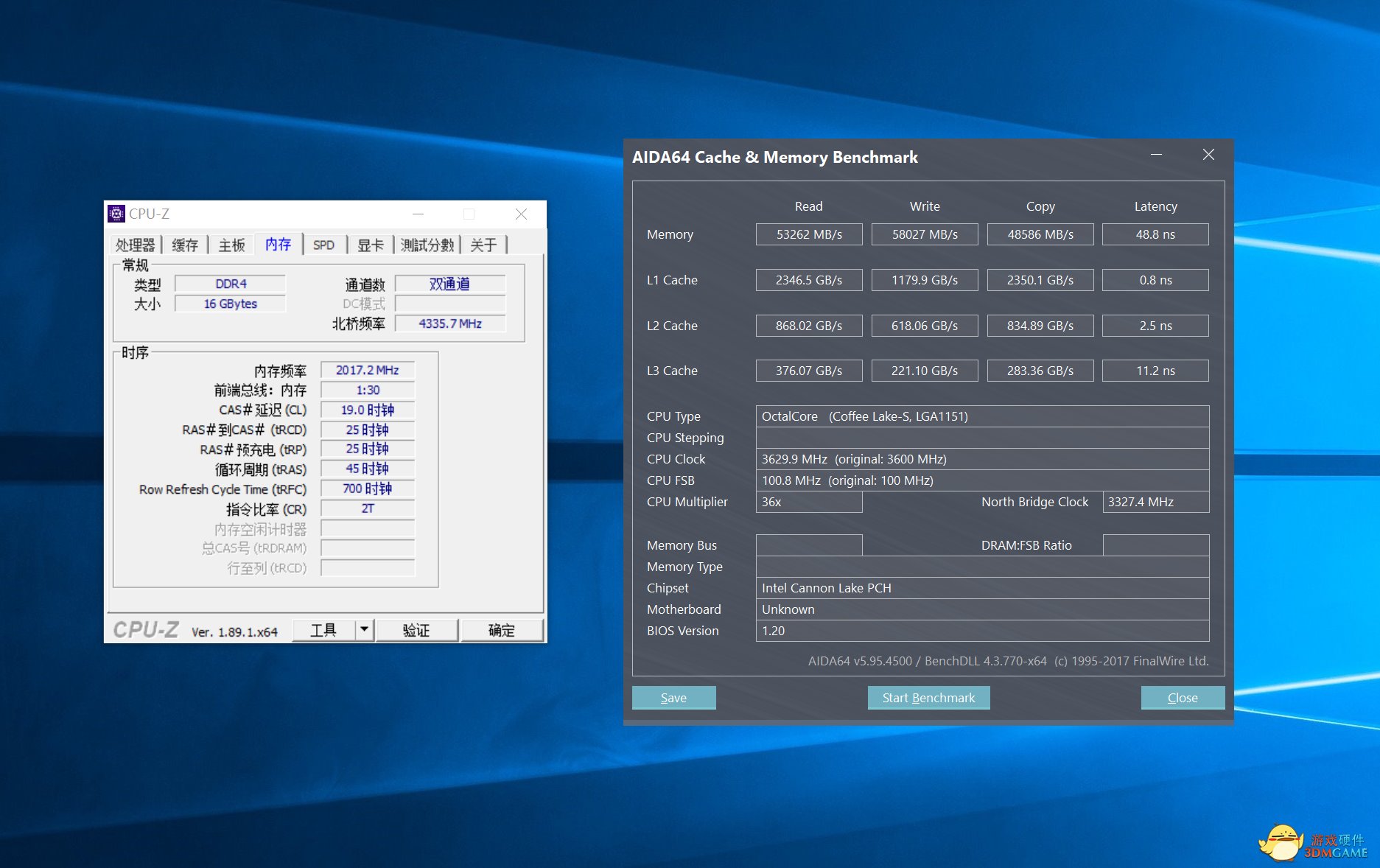Click the L3 Cache Write 221.10 GB/s cell
1380x868 pixels.
tap(925, 371)
